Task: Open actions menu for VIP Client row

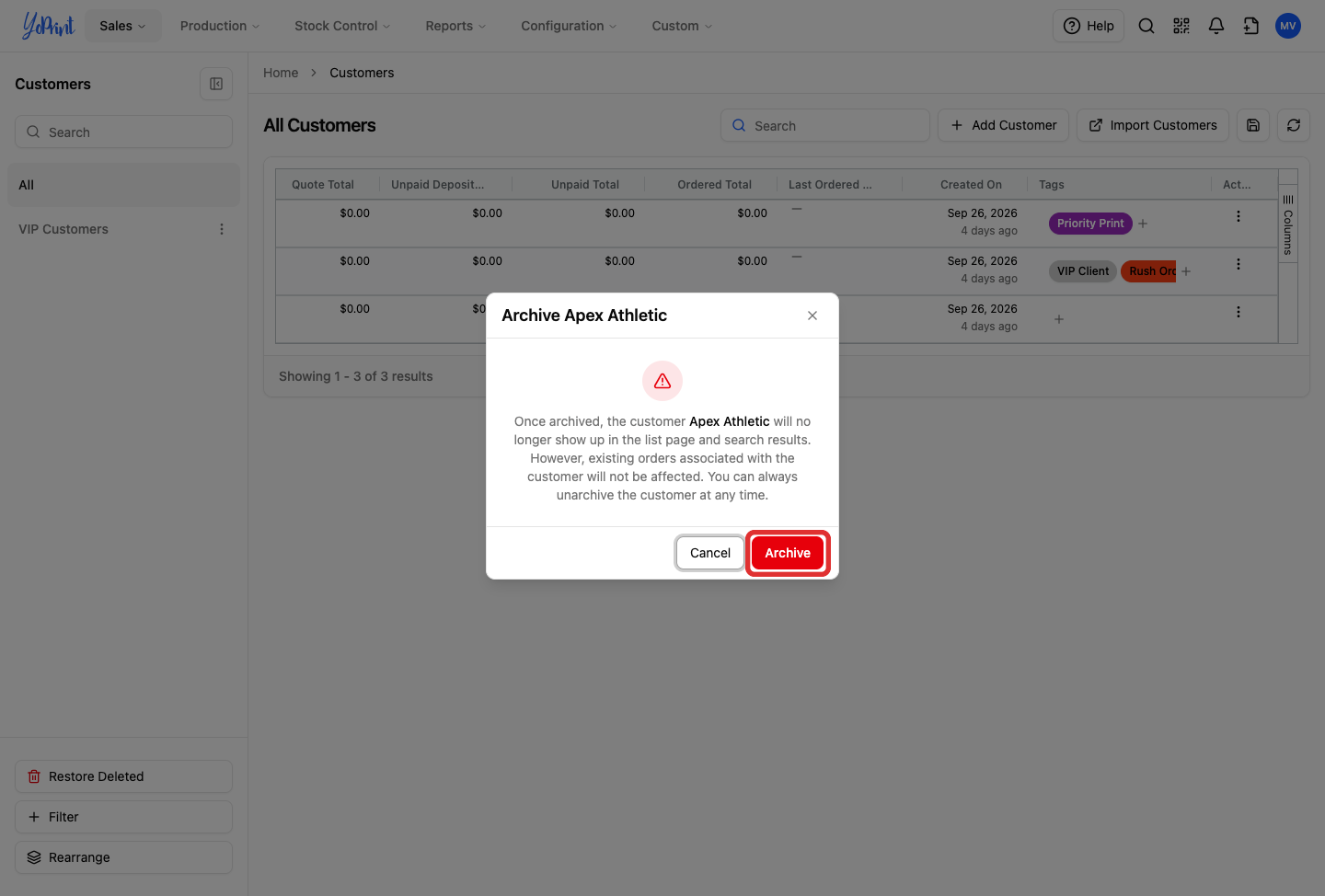Action: [1239, 264]
